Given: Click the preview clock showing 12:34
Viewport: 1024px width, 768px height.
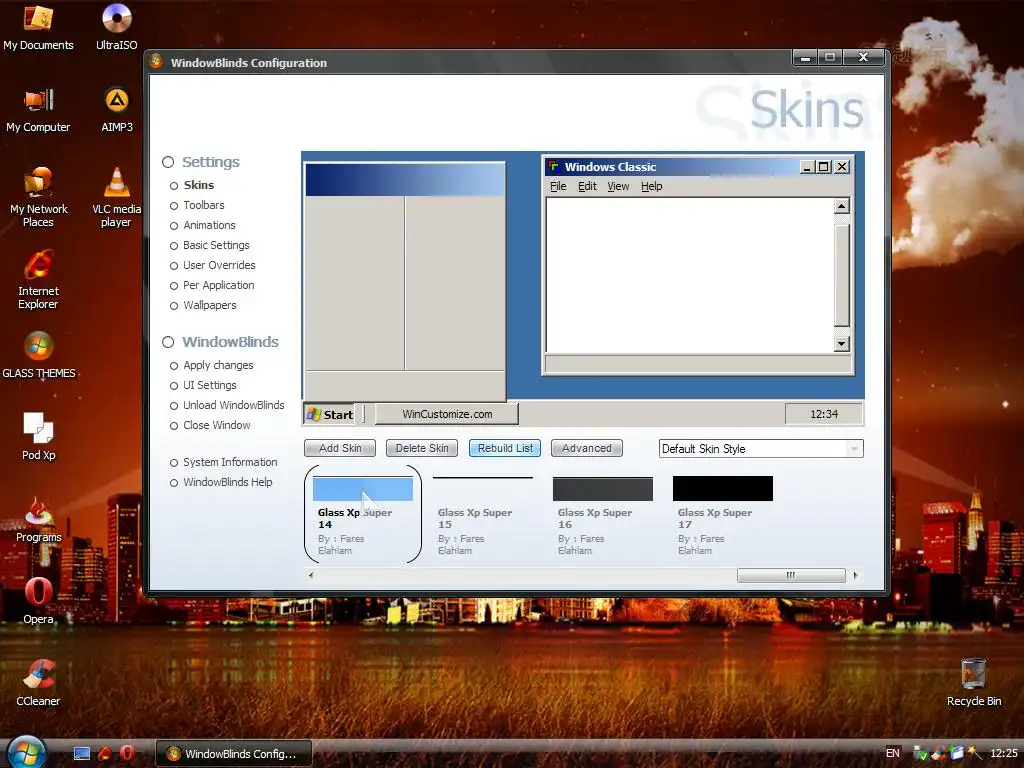Looking at the screenshot, I should pyautogui.click(x=824, y=414).
